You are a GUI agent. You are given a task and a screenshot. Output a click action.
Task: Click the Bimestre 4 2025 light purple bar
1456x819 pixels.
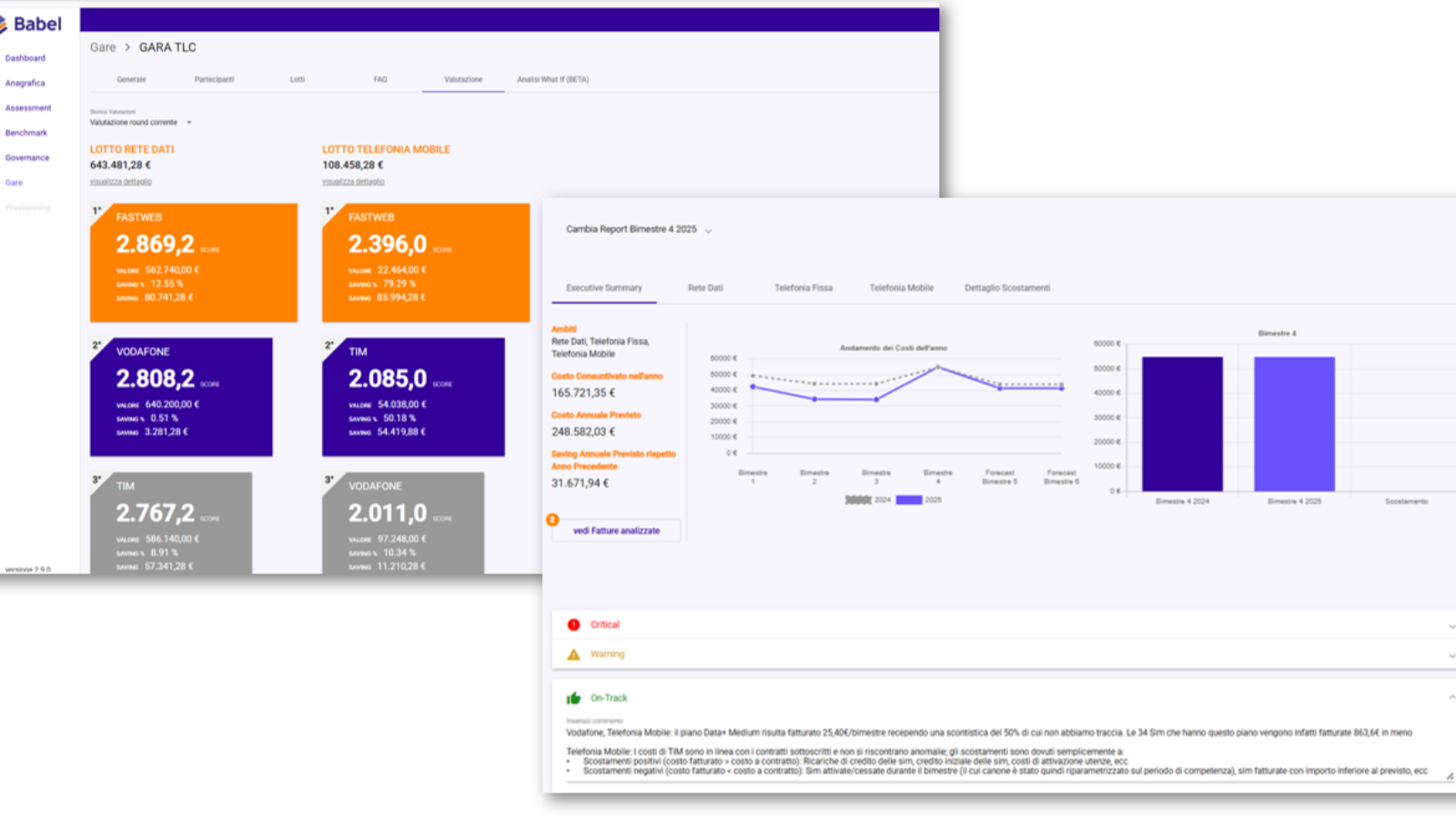click(1294, 424)
